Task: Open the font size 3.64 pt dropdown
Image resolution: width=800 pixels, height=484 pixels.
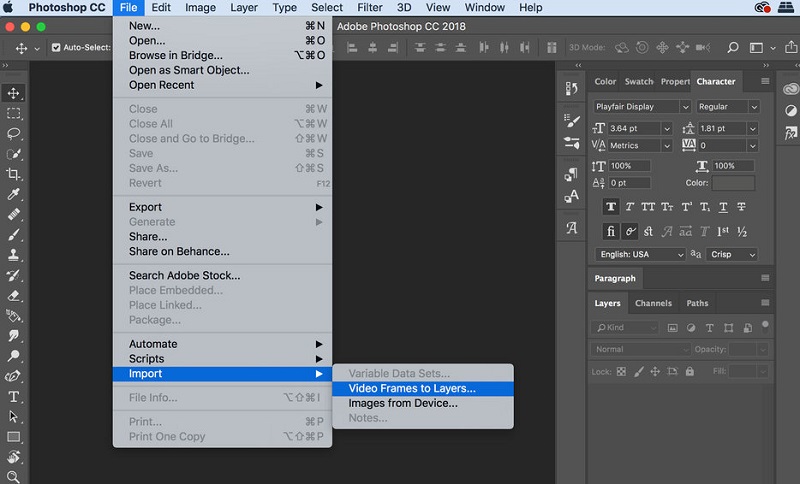Action: pos(667,129)
